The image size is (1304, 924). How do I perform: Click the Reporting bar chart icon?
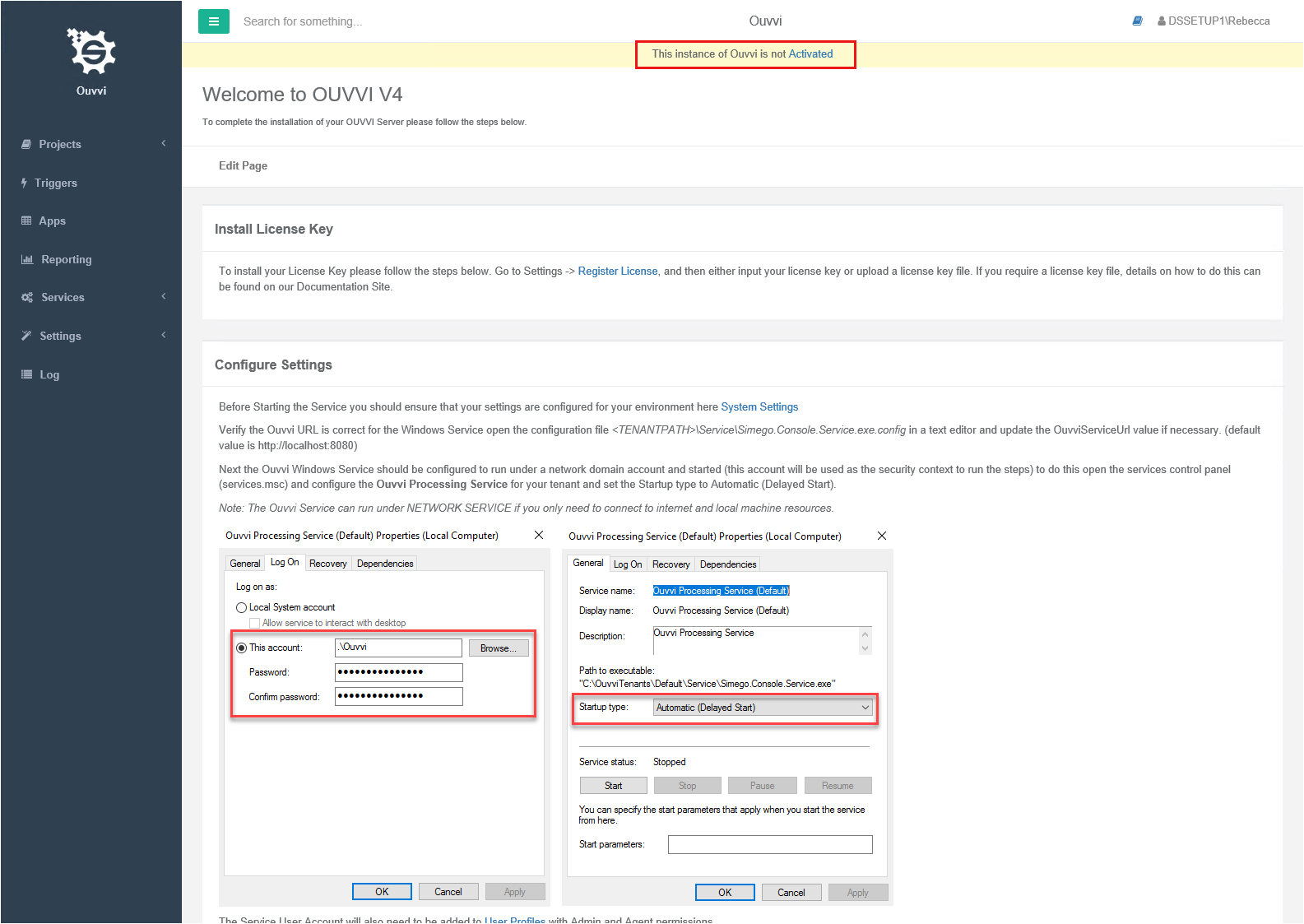pos(27,259)
